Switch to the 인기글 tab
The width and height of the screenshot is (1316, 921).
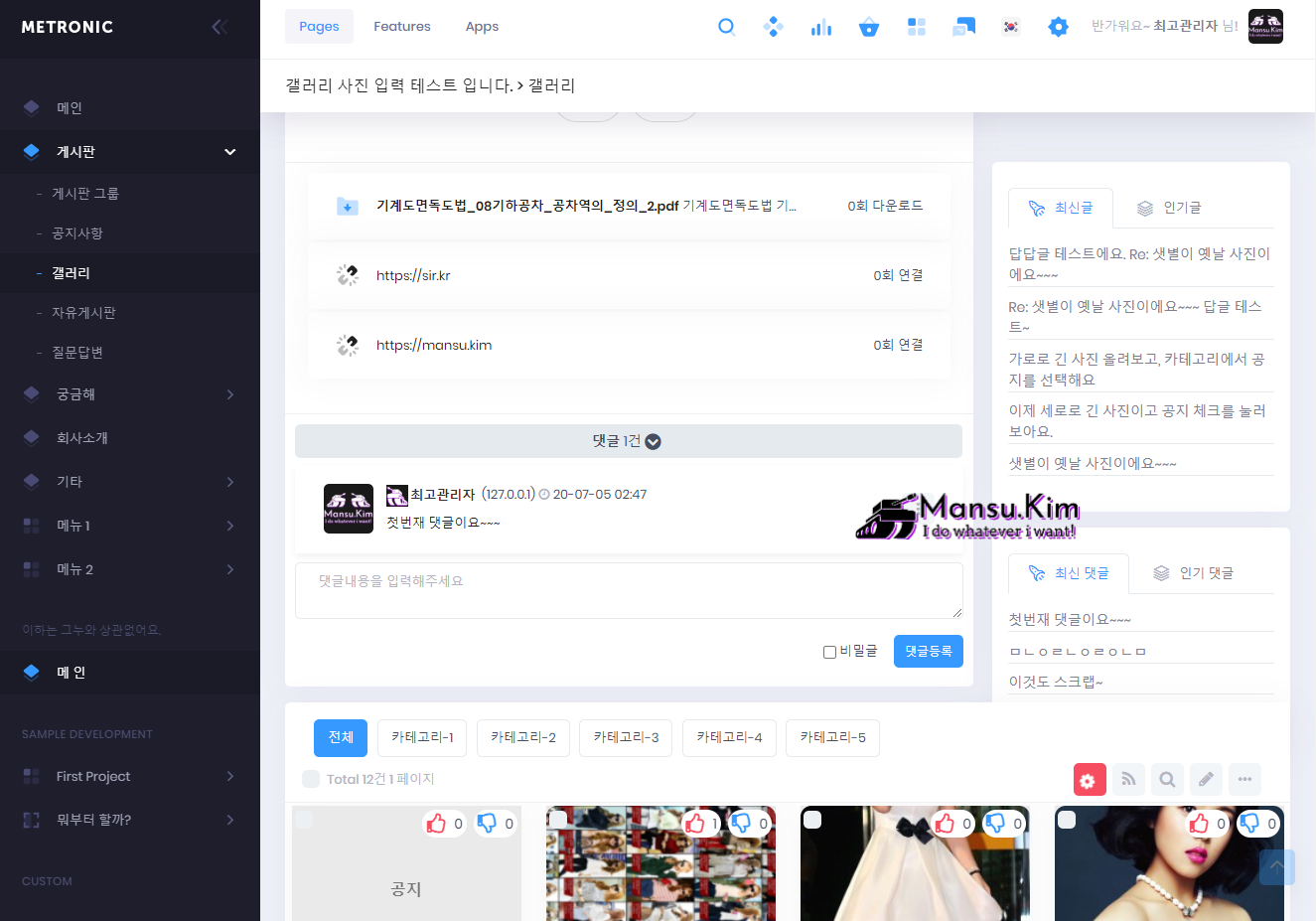(x=1169, y=208)
